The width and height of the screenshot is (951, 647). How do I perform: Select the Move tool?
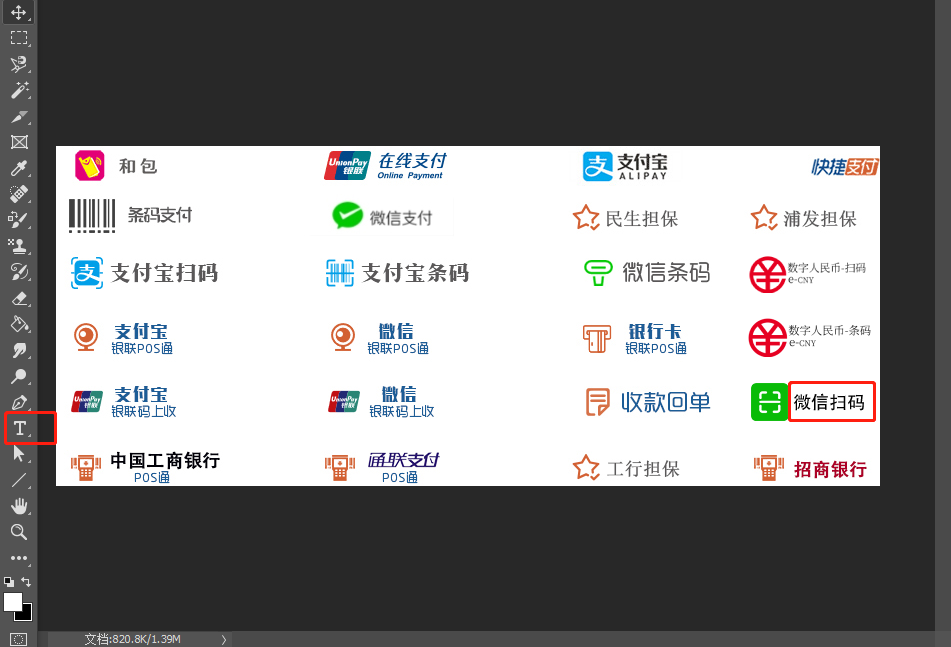(19, 12)
